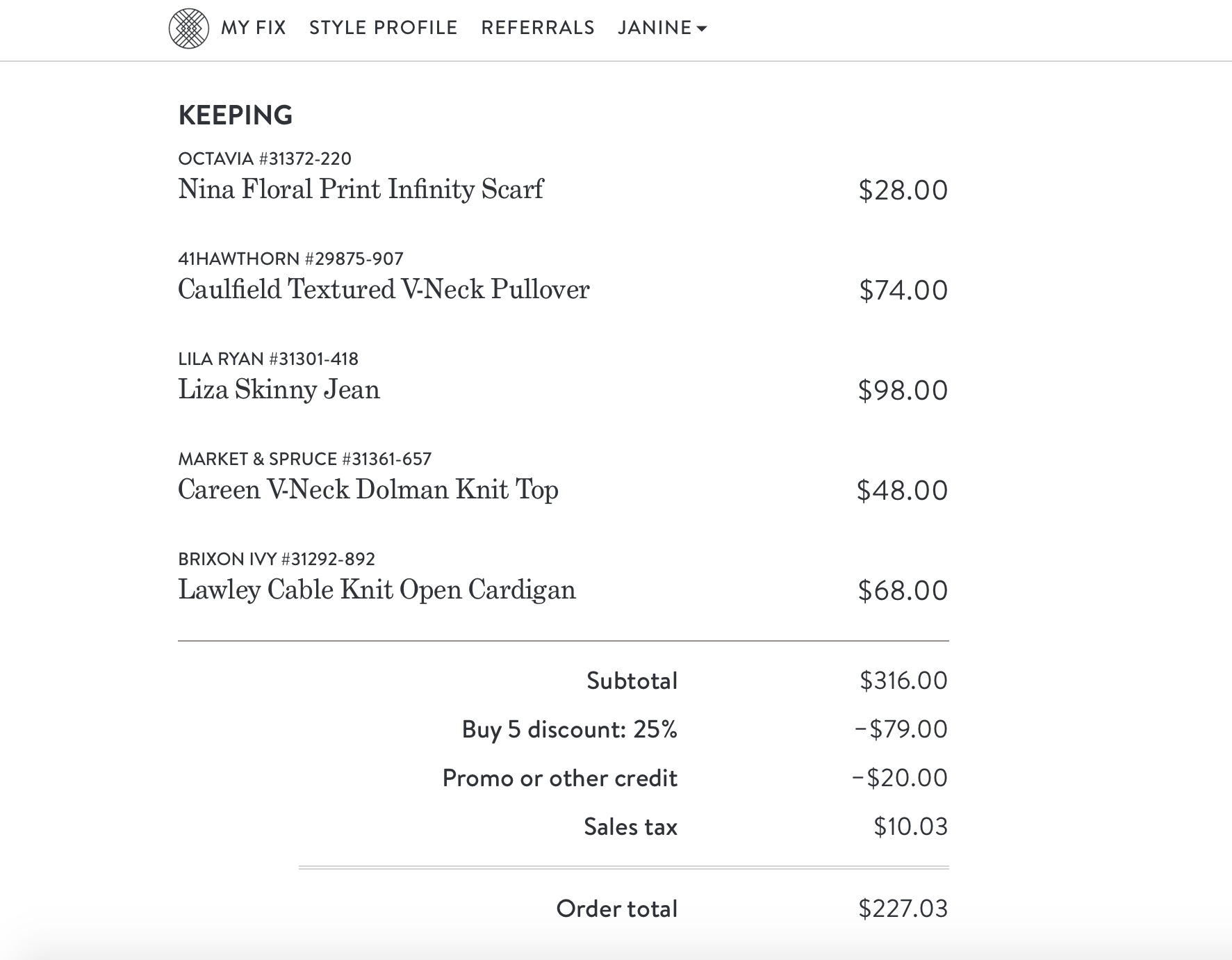Viewport: 1232px width, 960px height.
Task: Click the BRIXON IVY #31292-892 label
Action: (276, 559)
